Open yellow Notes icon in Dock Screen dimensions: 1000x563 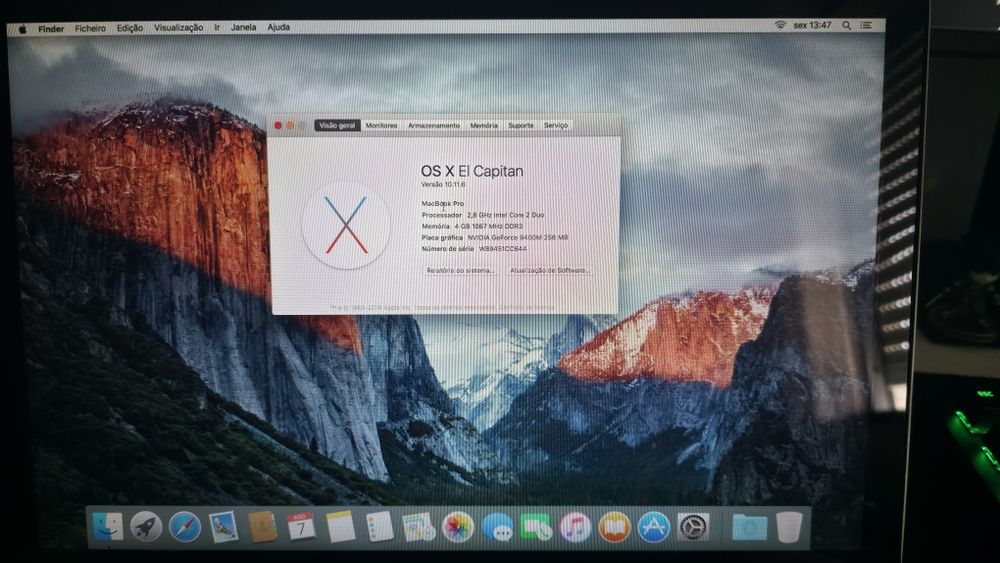[x=340, y=527]
